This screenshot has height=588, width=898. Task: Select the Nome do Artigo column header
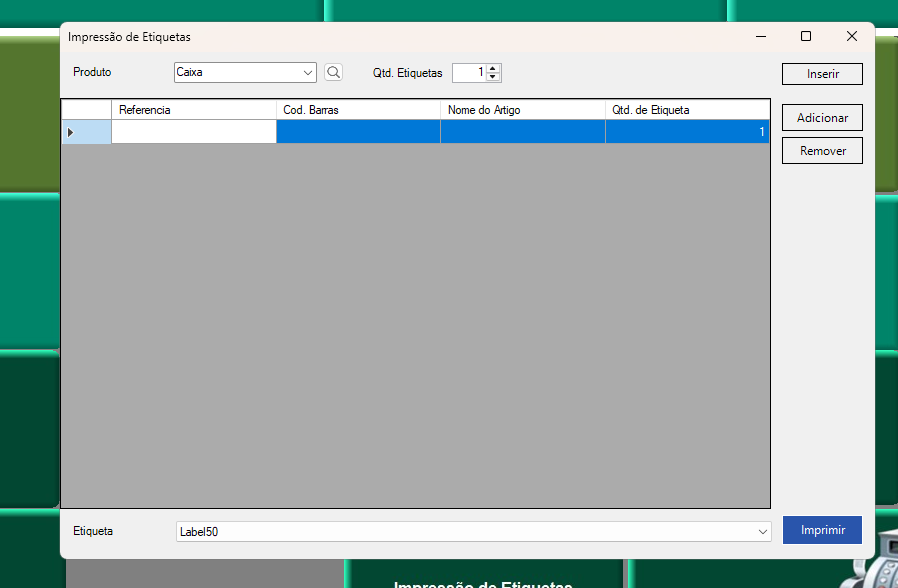tap(522, 110)
